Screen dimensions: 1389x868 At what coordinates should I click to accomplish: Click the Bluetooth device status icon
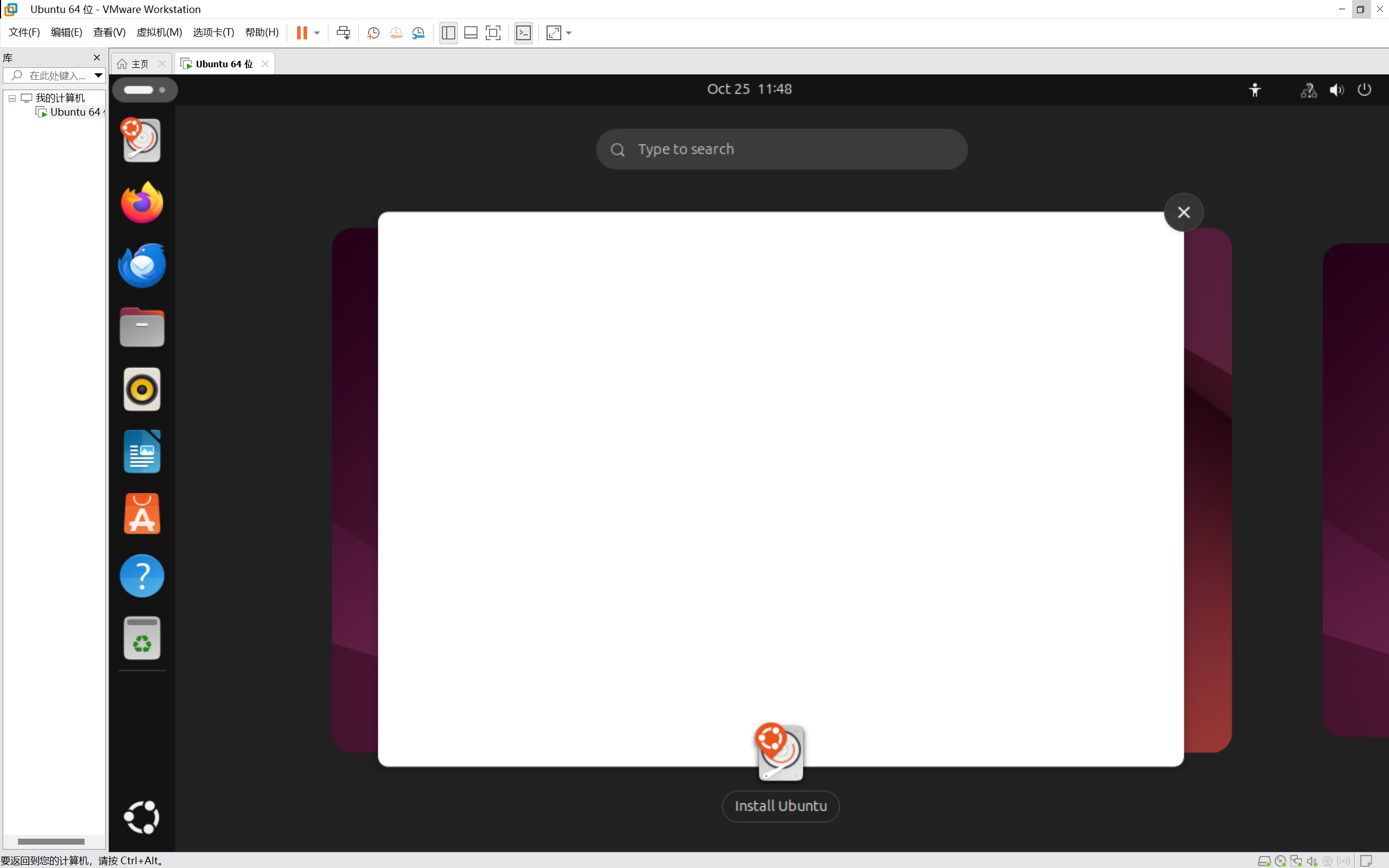[x=1343, y=860]
